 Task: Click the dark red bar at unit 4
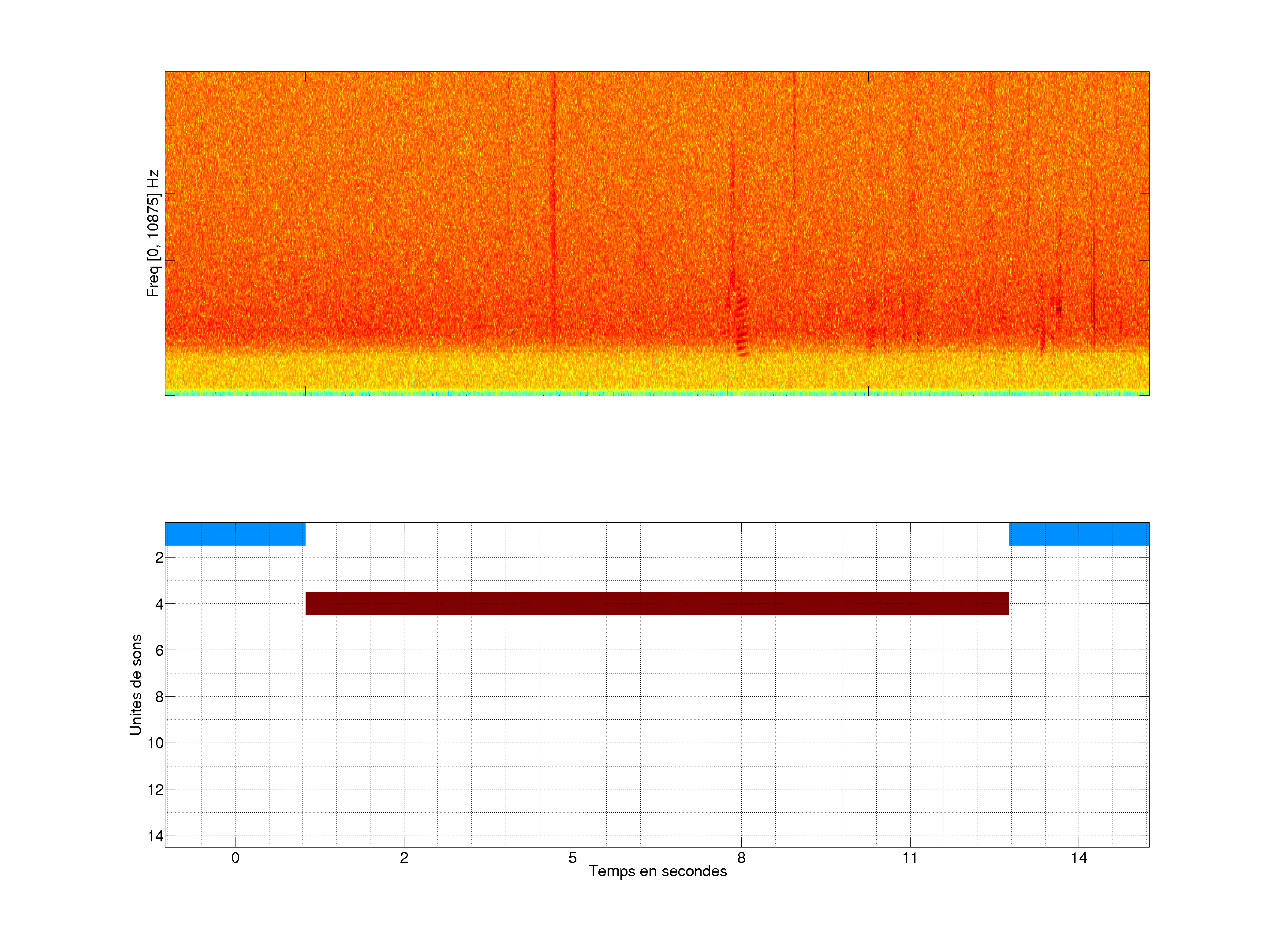coord(656,603)
